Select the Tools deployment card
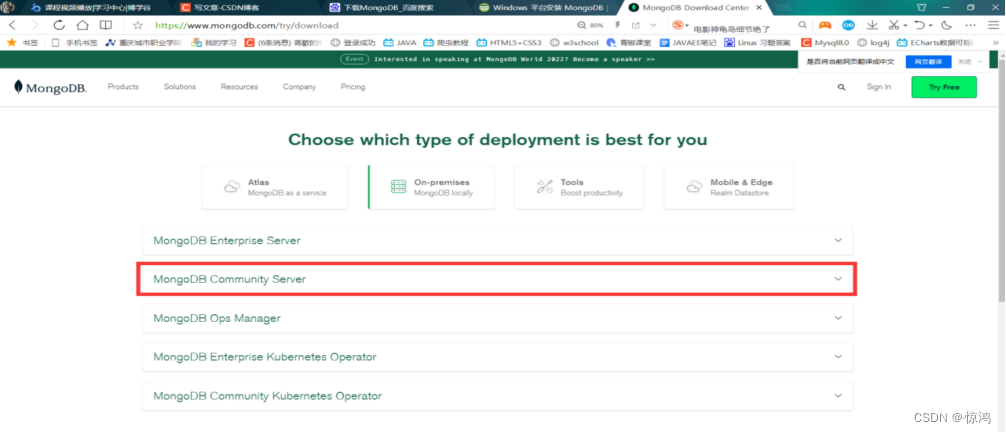The width and height of the screenshot is (1006, 433). pos(579,187)
